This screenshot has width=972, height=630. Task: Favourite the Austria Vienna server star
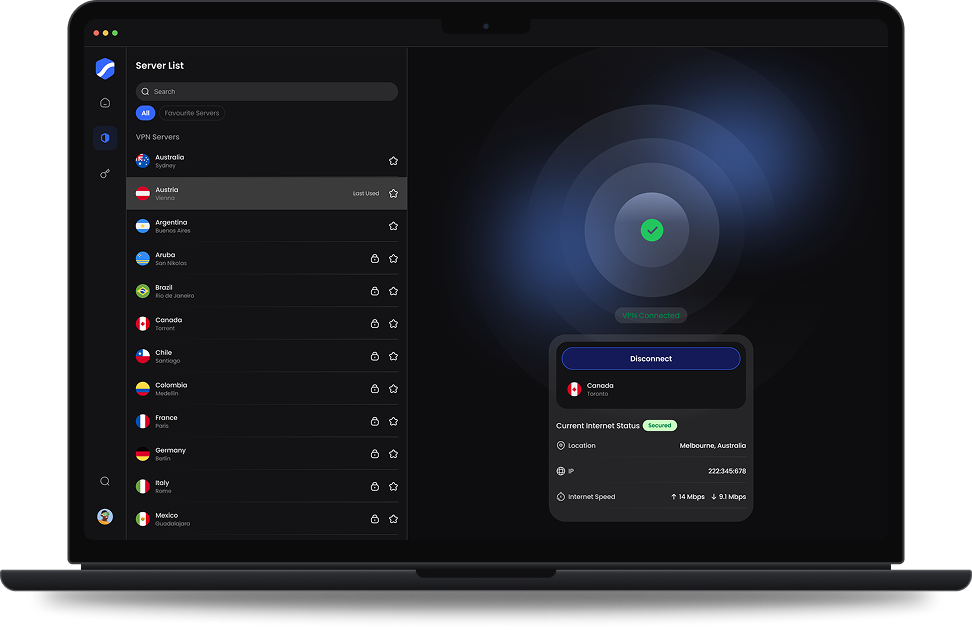pos(393,193)
